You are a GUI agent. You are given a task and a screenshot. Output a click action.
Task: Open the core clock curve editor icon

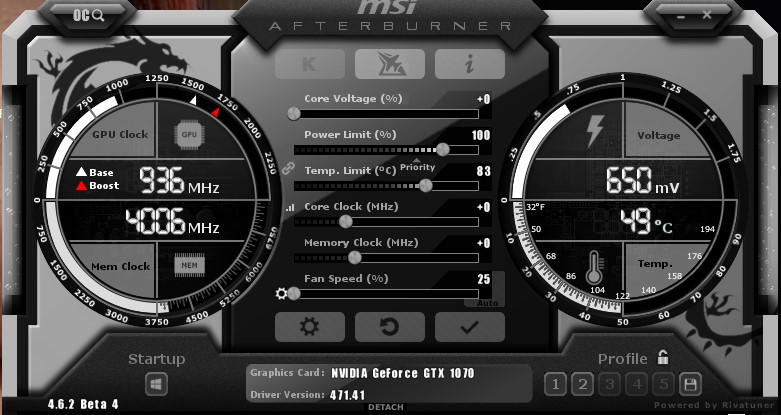click(290, 208)
